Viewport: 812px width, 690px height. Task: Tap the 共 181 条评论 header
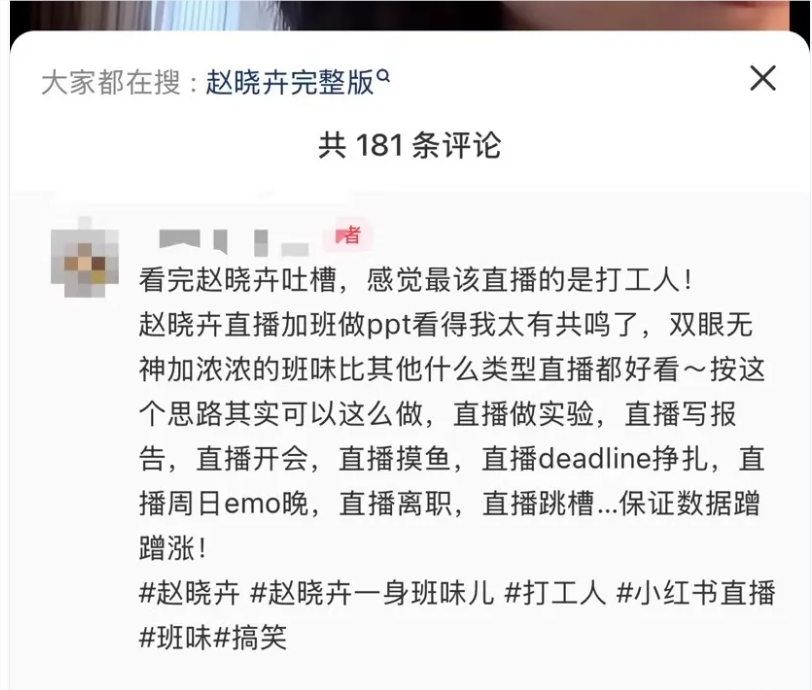click(x=410, y=145)
